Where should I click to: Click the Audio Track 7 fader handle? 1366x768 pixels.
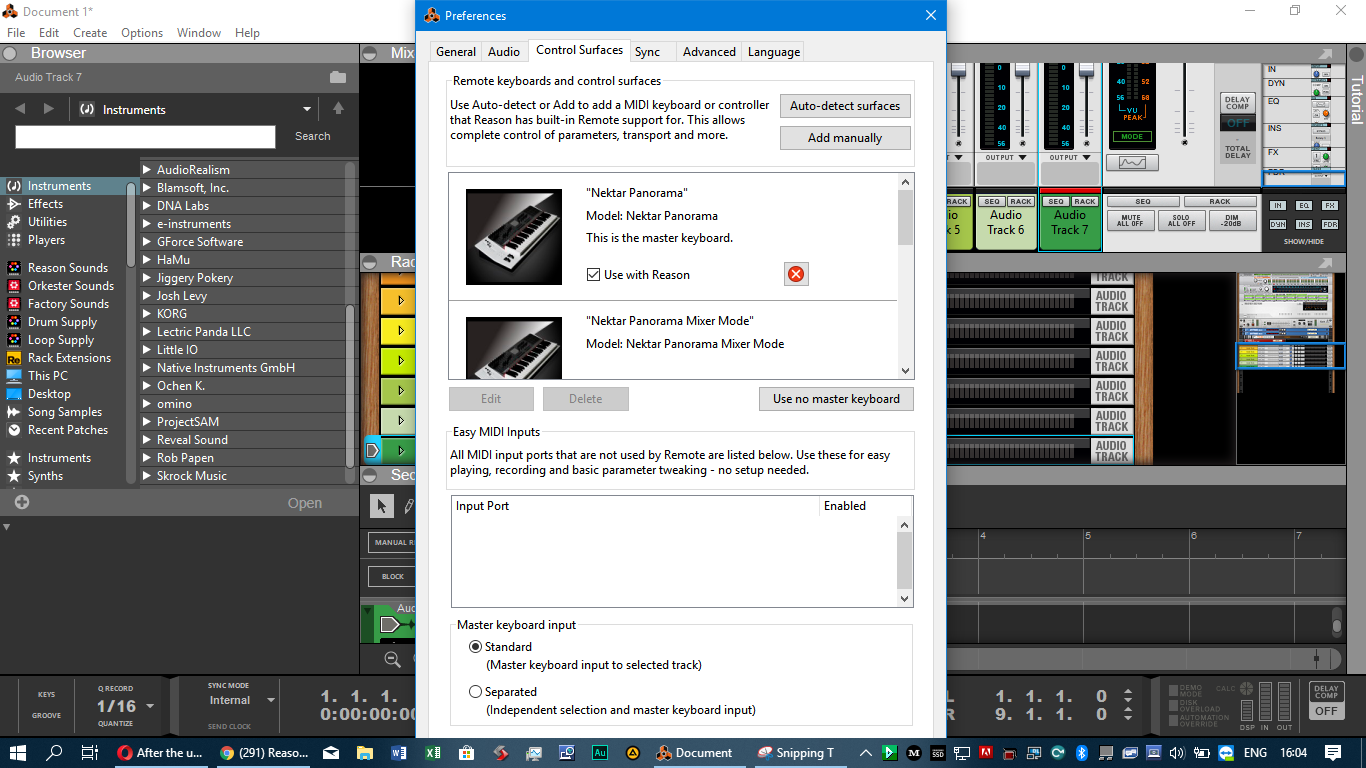click(1086, 71)
